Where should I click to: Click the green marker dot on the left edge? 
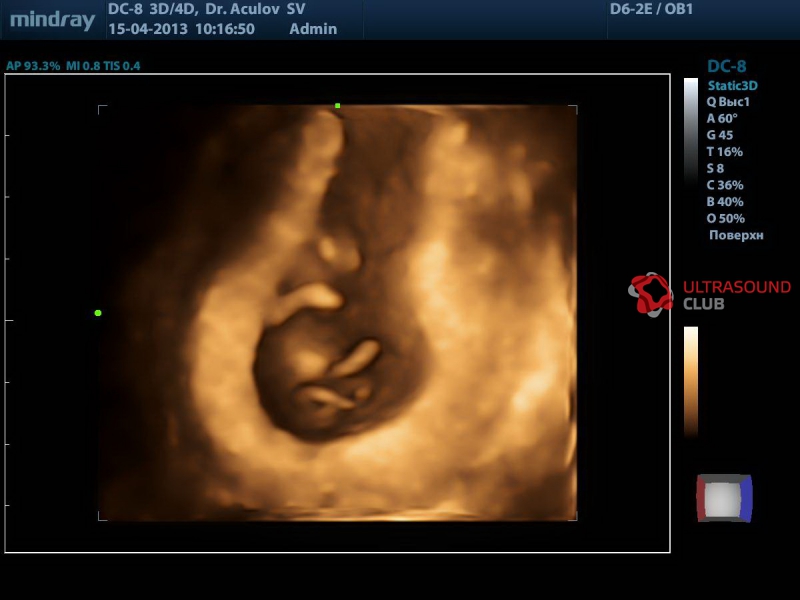tap(98, 313)
